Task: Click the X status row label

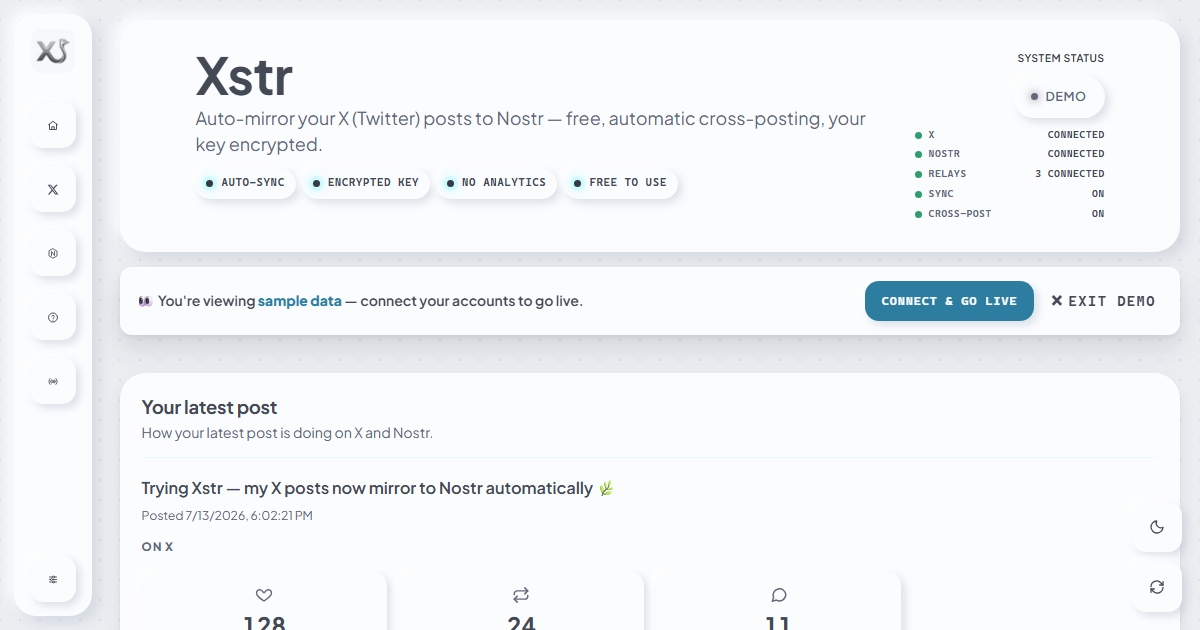Action: [932, 134]
